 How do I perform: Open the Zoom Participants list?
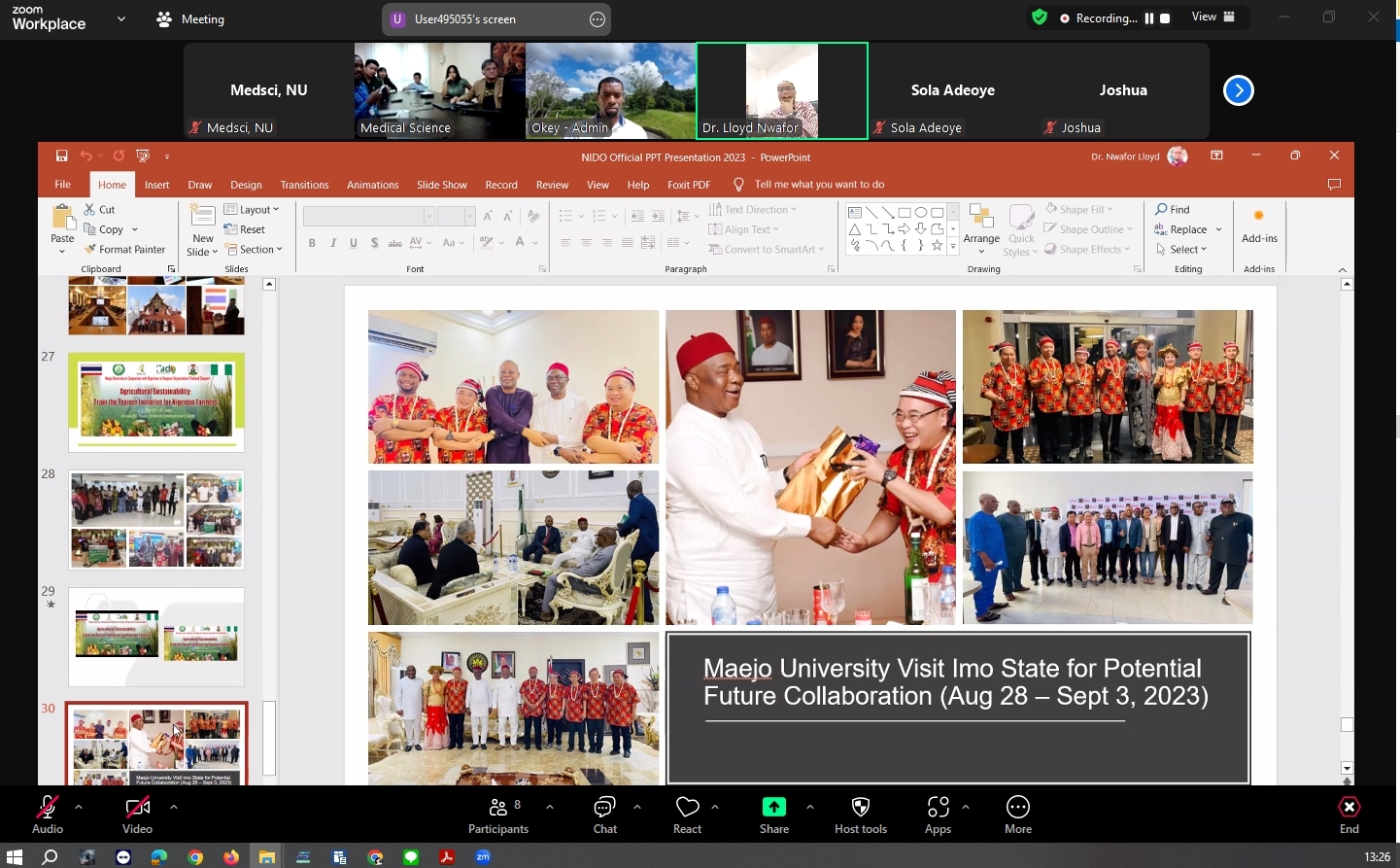498,815
